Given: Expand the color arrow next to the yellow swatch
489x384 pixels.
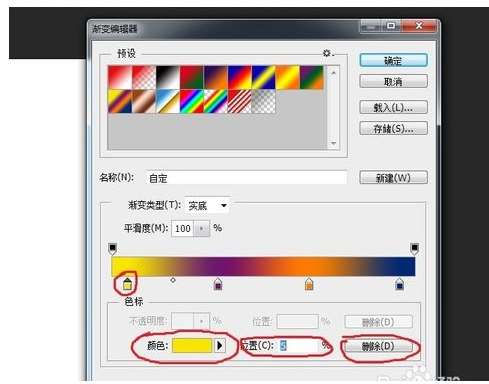Looking at the screenshot, I should 220,345.
